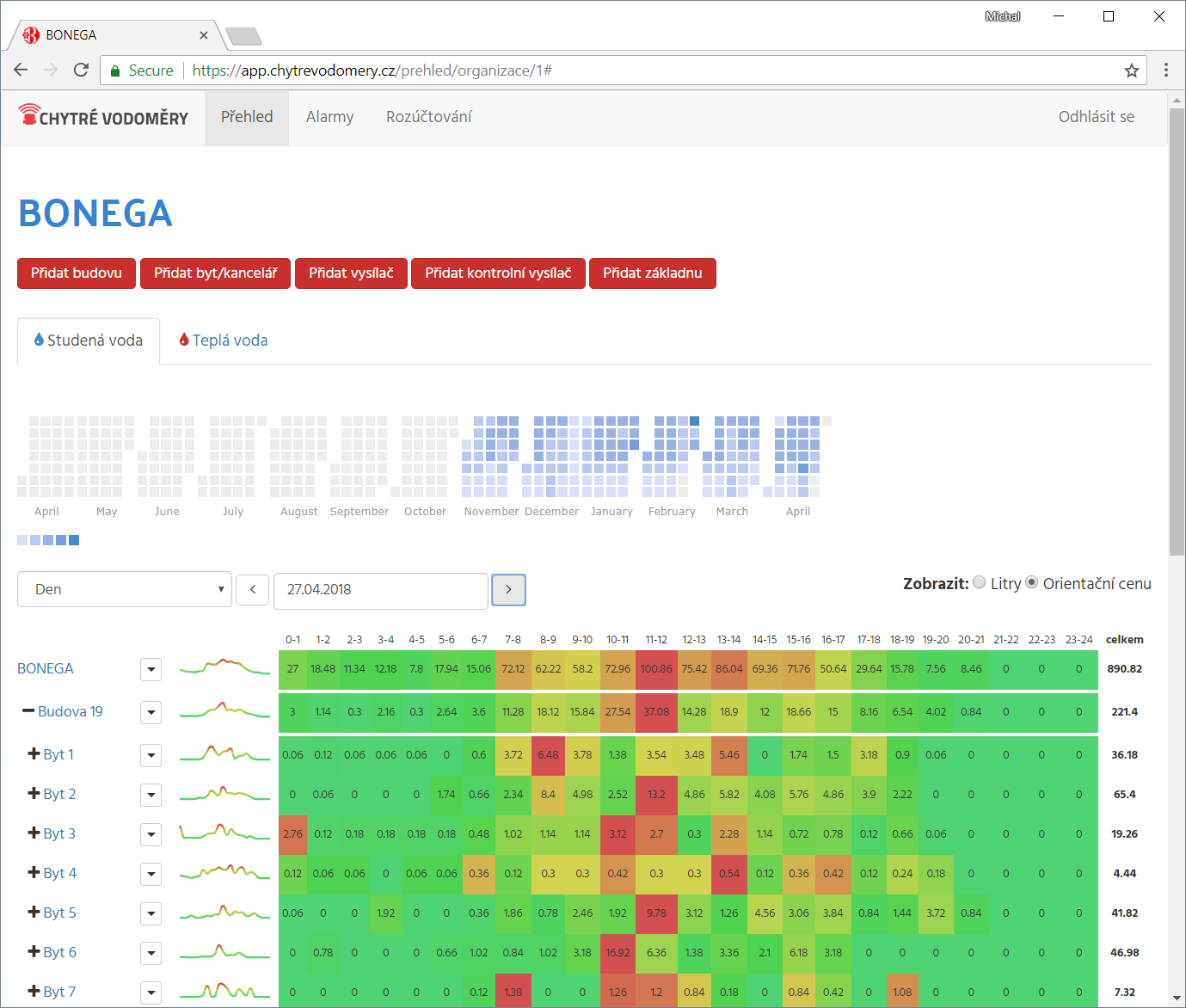This screenshot has width=1186, height=1008.
Task: Open the Chrome three-dot menu
Action: (x=1166, y=71)
